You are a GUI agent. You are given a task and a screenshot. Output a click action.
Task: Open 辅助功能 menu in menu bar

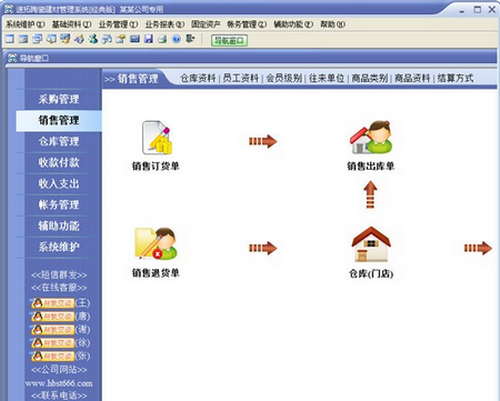[293, 24]
